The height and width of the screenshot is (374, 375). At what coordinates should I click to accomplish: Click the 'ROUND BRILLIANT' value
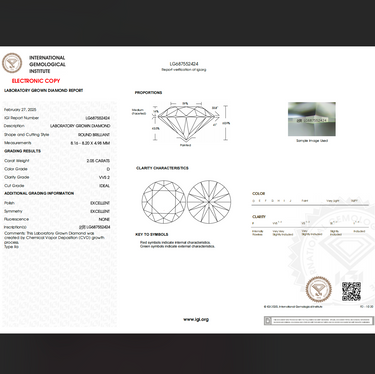94,135
